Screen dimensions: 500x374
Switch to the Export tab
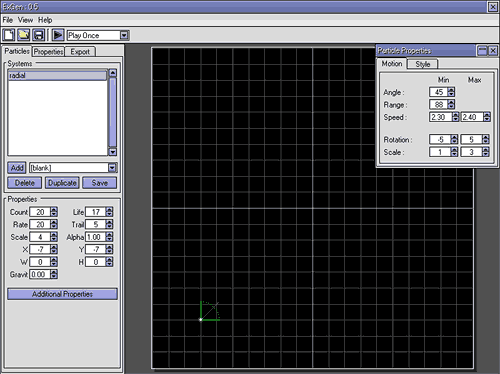(80, 52)
